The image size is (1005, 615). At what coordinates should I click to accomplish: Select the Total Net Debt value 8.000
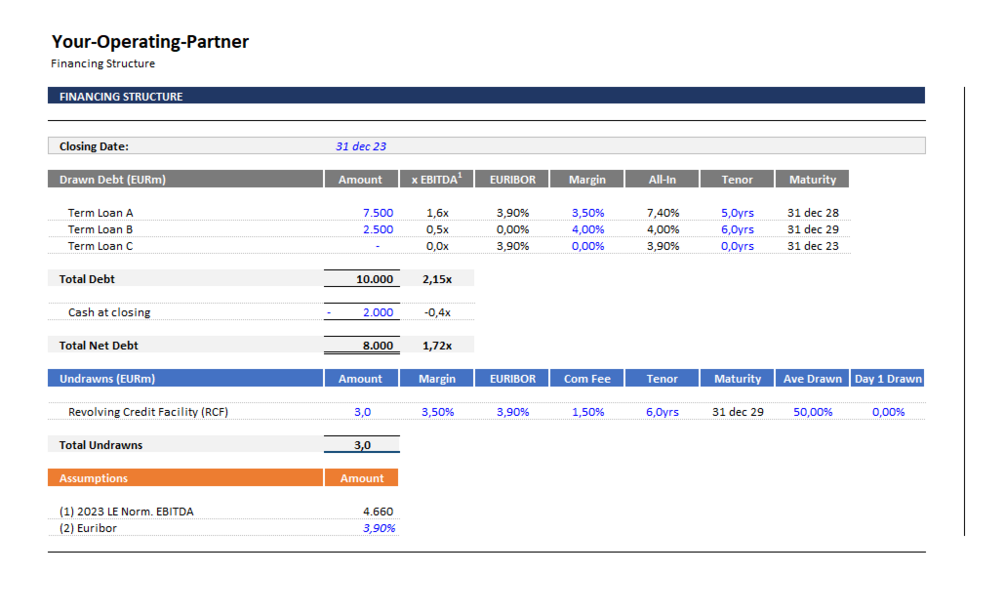click(376, 346)
